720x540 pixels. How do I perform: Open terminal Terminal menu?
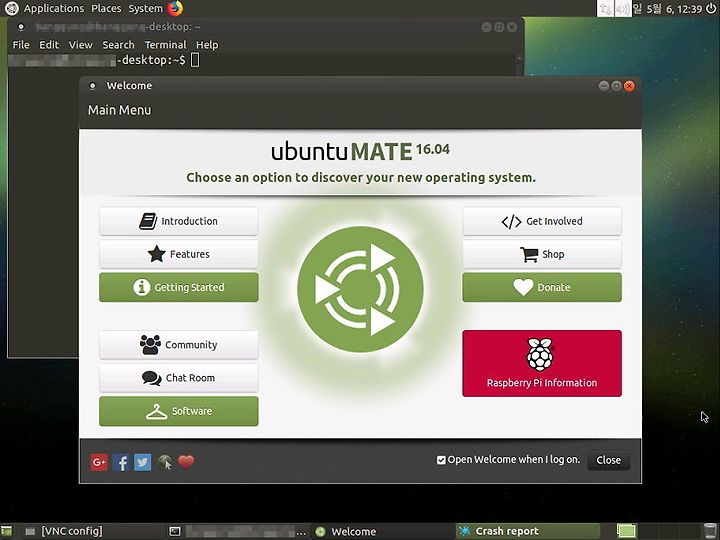[166, 45]
